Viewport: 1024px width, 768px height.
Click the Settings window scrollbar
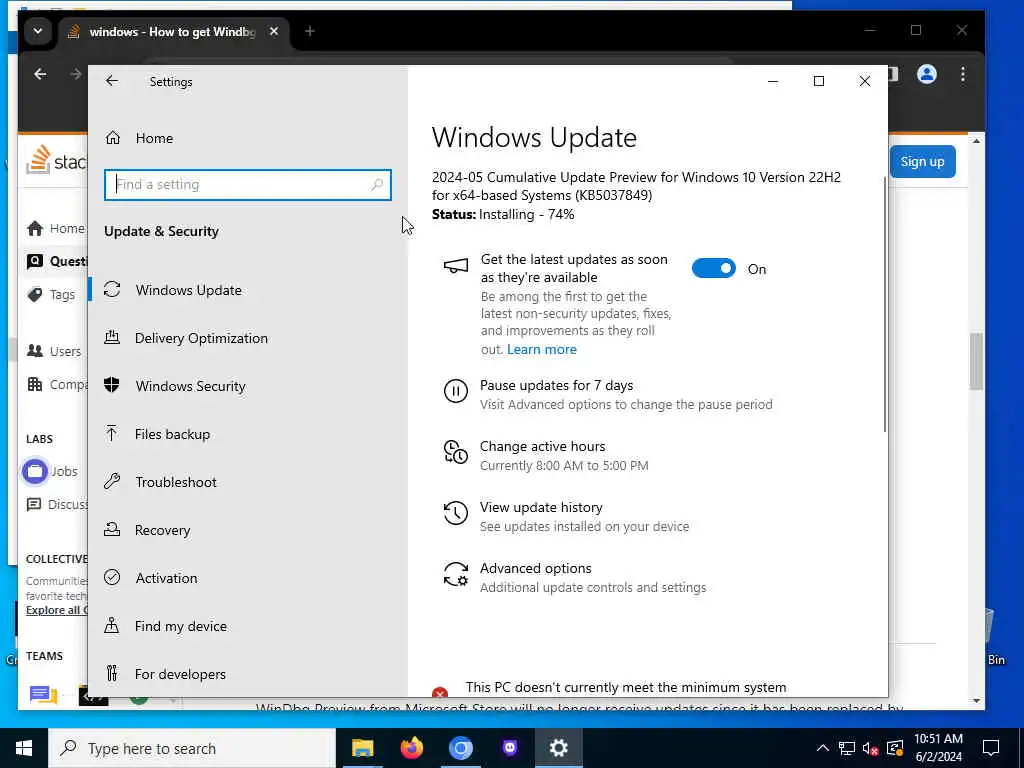(x=885, y=304)
